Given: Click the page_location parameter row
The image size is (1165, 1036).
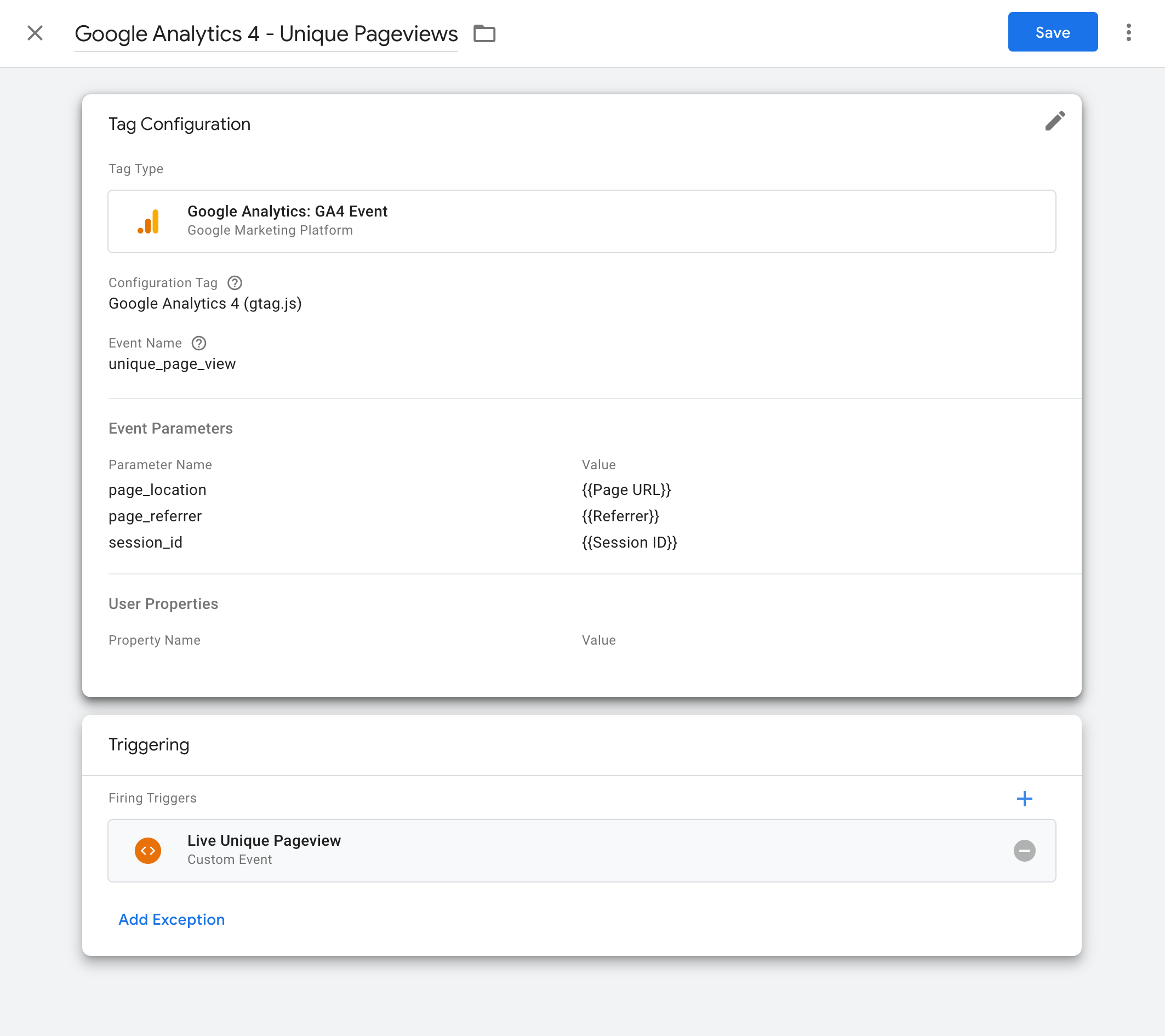Looking at the screenshot, I should tap(157, 489).
